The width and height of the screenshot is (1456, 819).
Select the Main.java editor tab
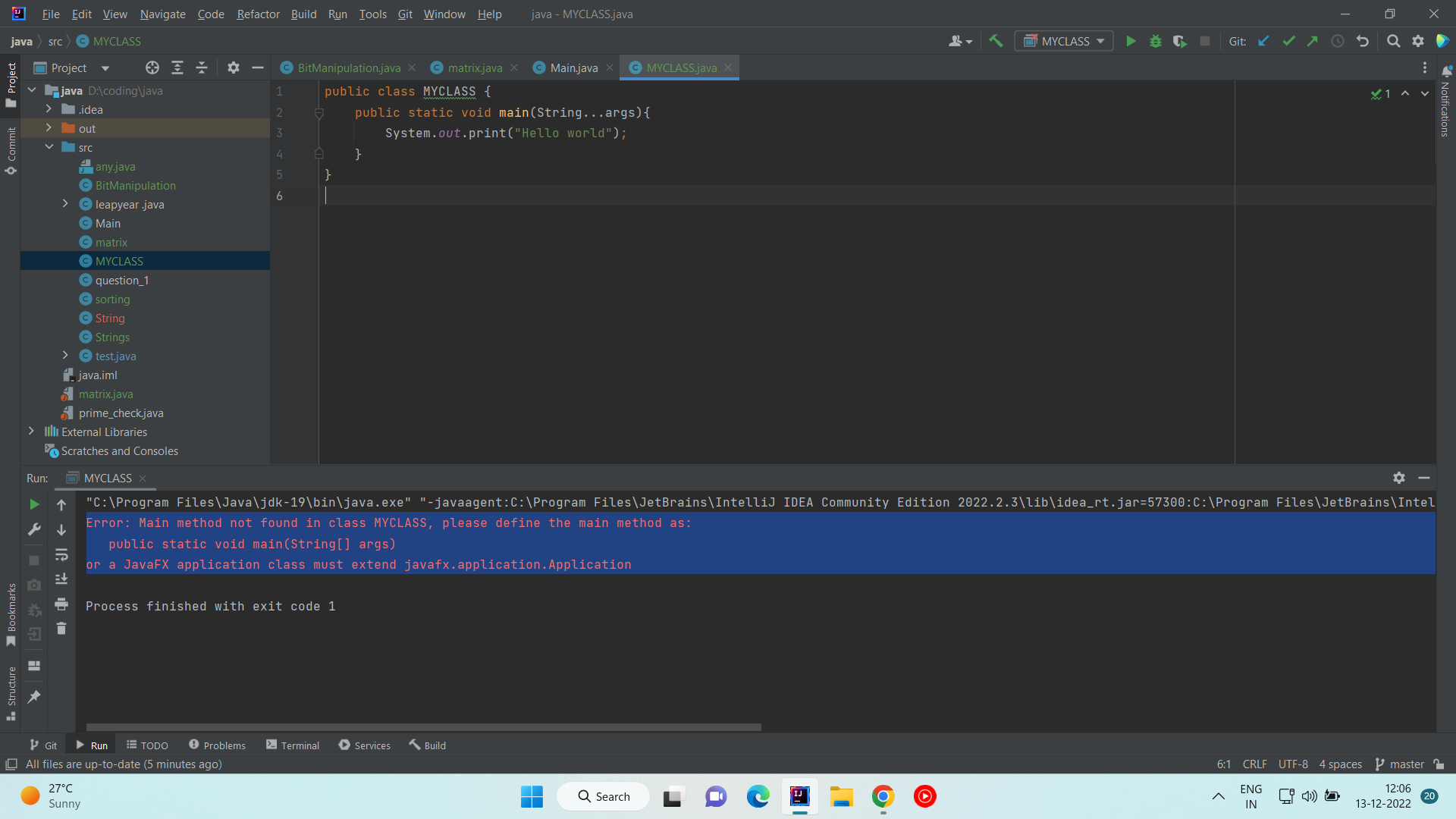coord(573,67)
